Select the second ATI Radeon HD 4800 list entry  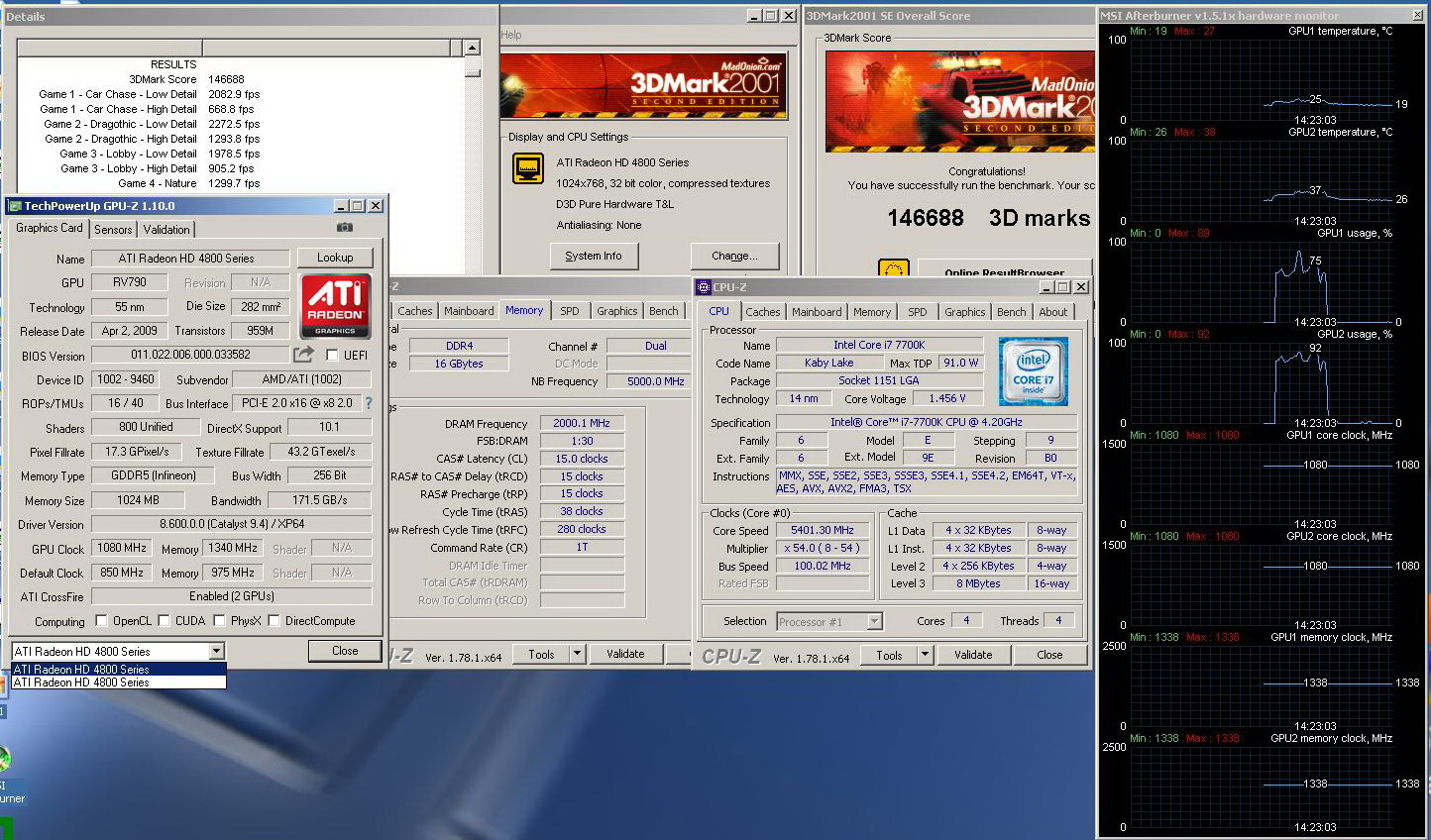pyautogui.click(x=119, y=682)
